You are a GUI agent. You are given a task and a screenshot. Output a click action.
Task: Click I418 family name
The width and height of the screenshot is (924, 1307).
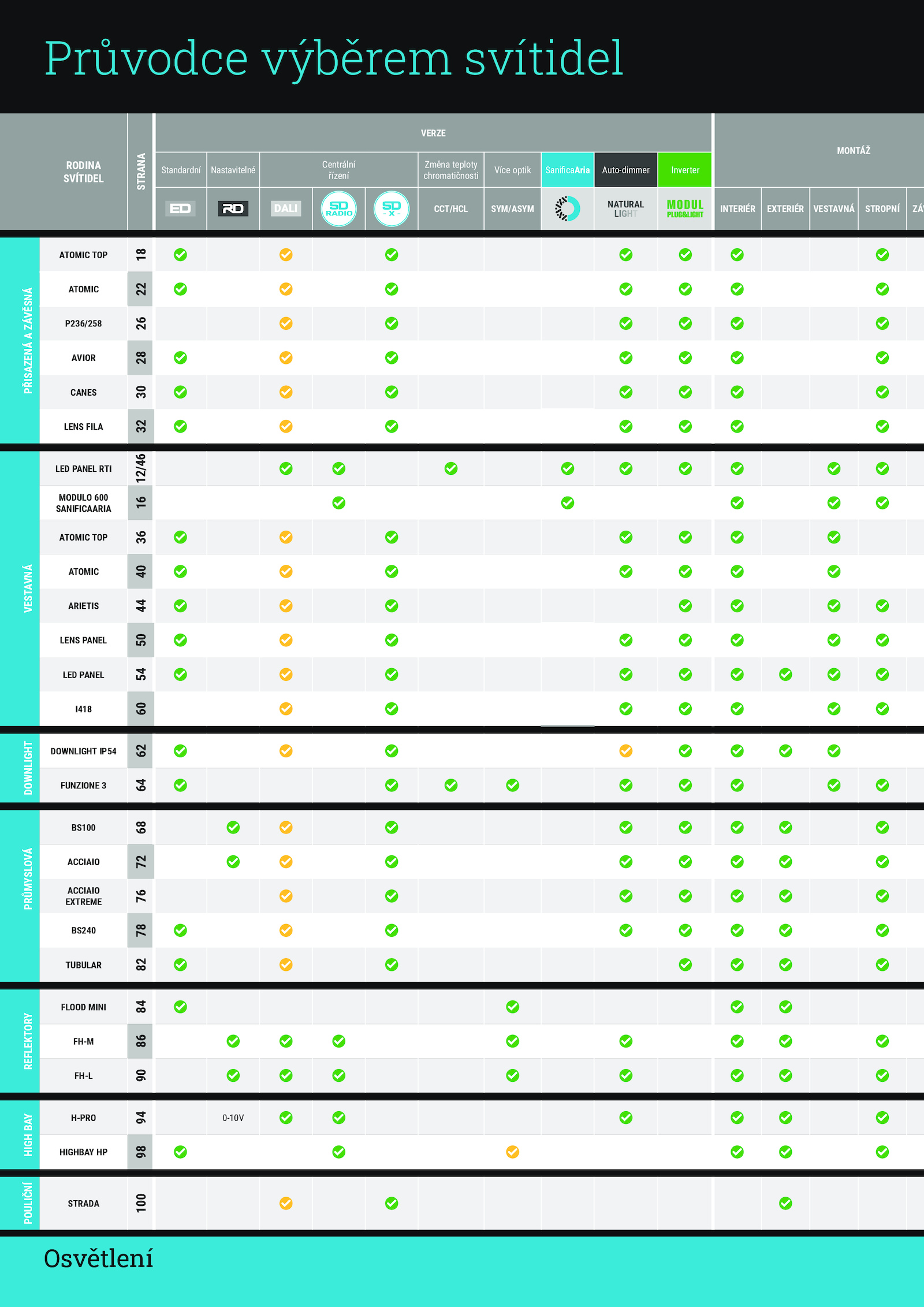[84, 709]
